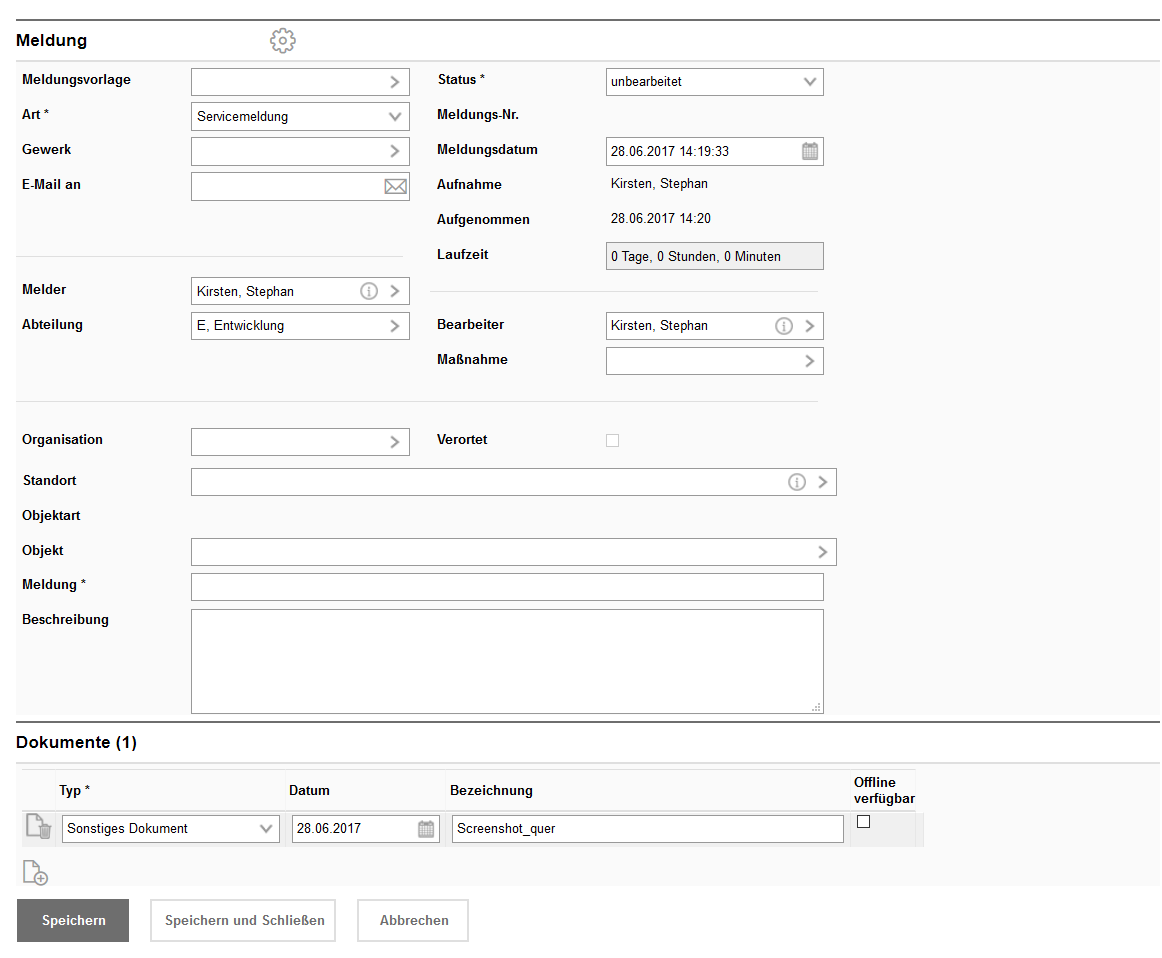Click into the Beschreibung text area
Image resolution: width=1162 pixels, height=958 pixels.
[x=507, y=661]
